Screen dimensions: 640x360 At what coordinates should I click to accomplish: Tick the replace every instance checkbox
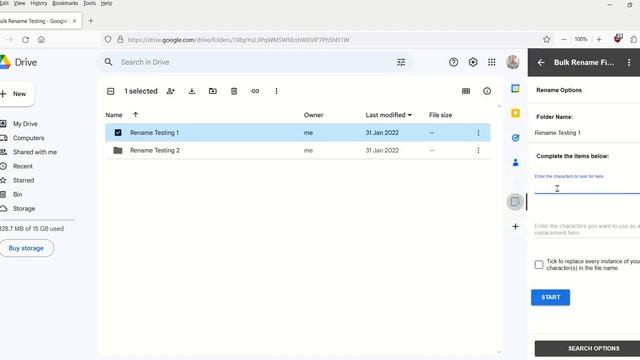point(539,264)
